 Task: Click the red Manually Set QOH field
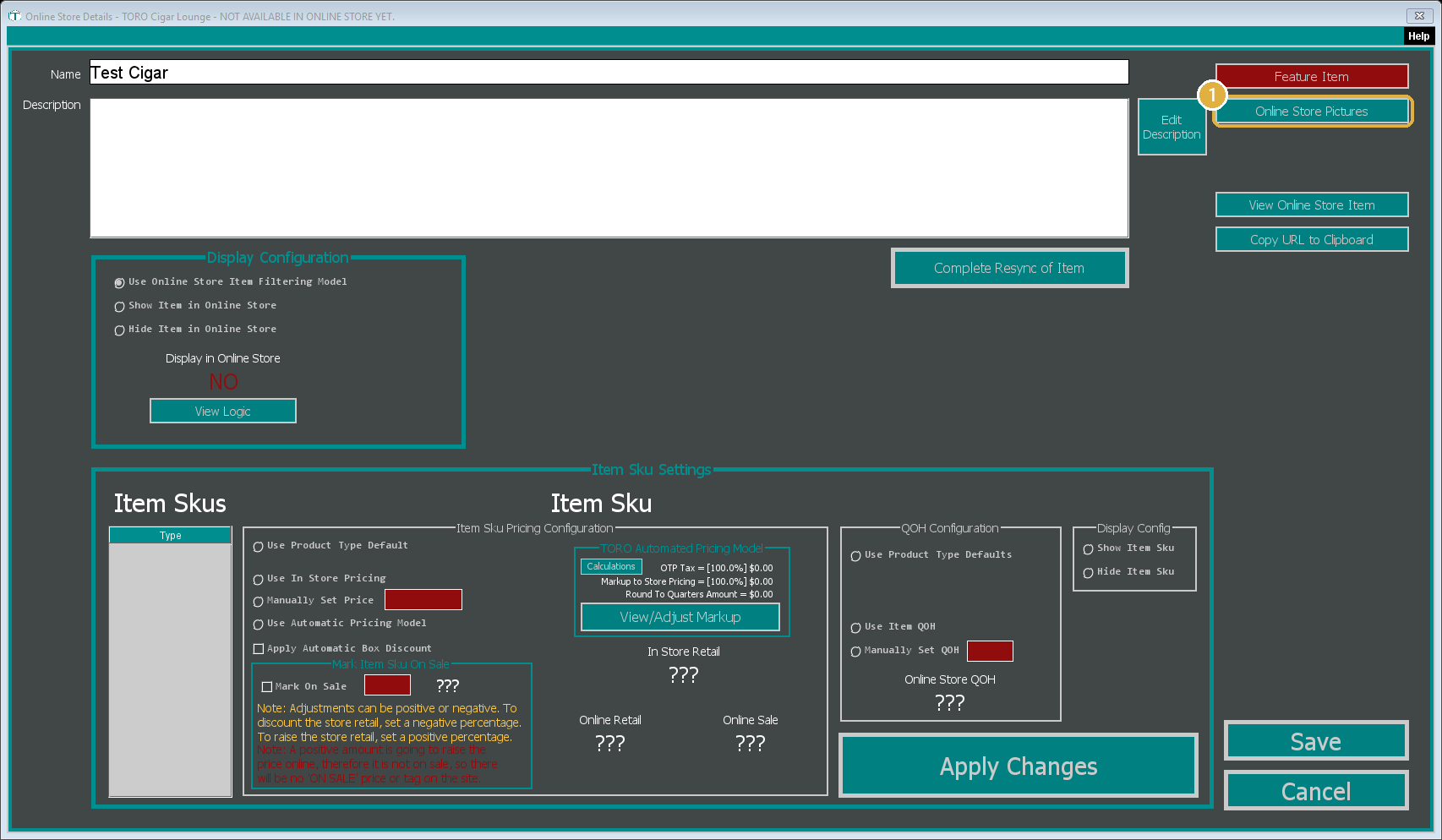coord(990,651)
